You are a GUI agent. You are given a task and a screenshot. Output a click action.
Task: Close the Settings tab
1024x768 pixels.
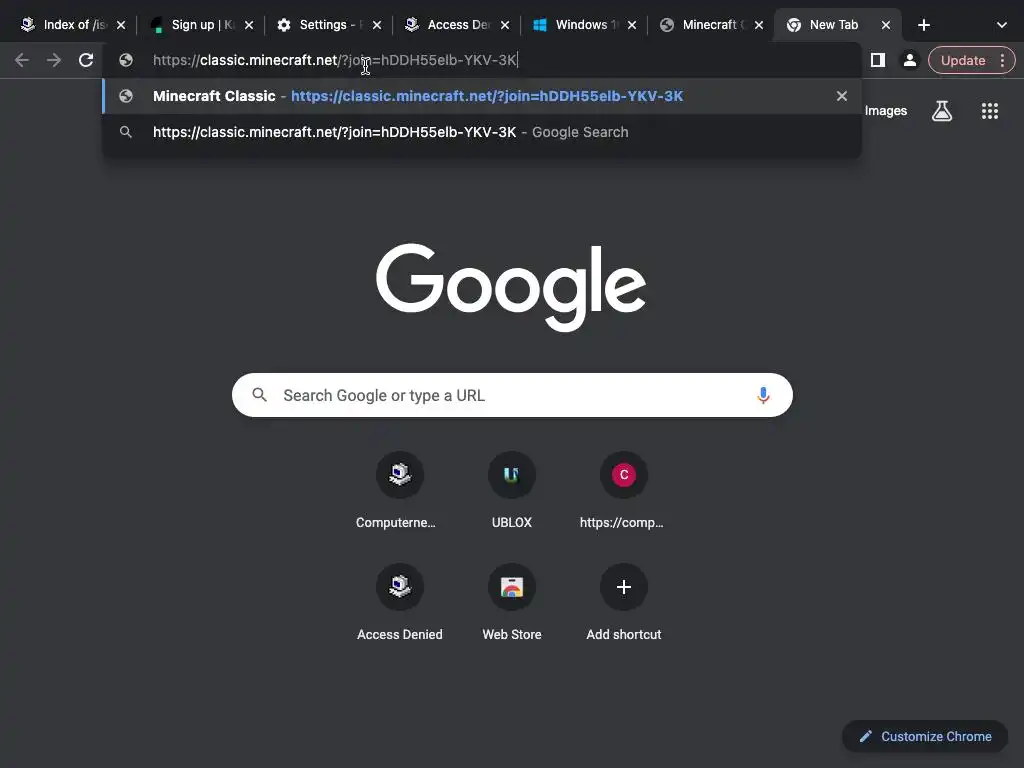[x=377, y=25]
